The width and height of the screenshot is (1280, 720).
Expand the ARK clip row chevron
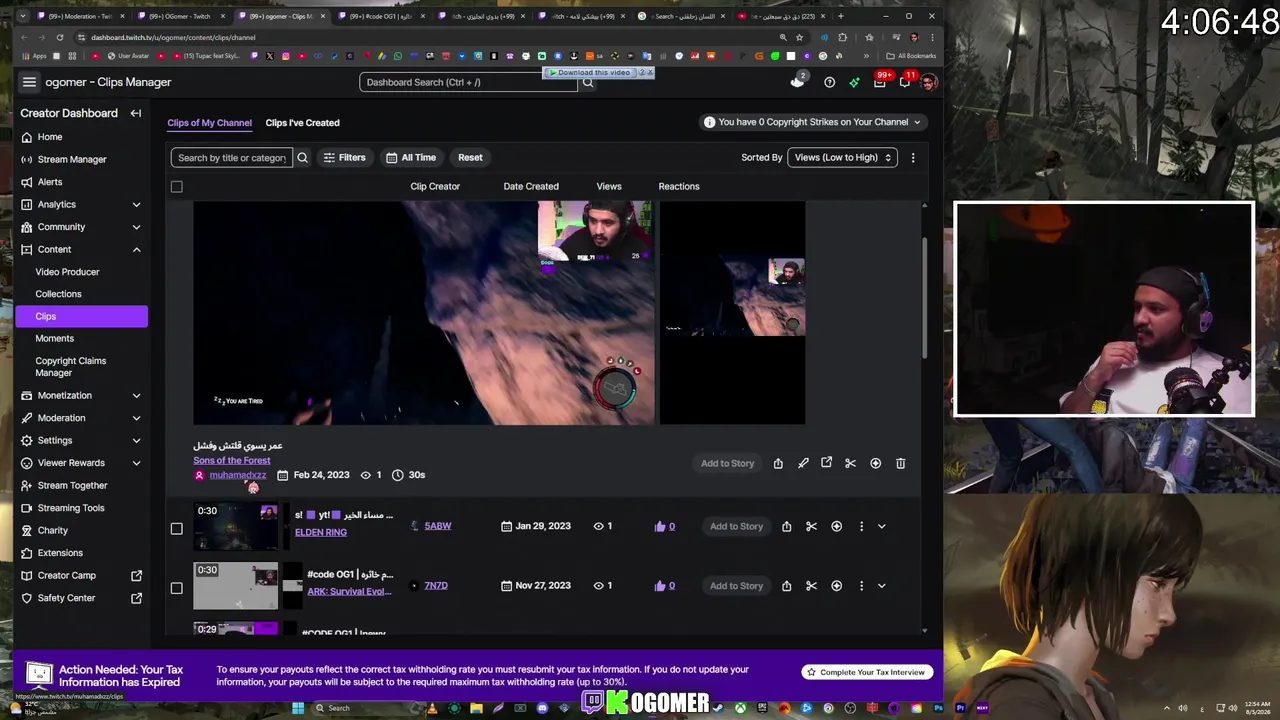pyautogui.click(x=881, y=586)
